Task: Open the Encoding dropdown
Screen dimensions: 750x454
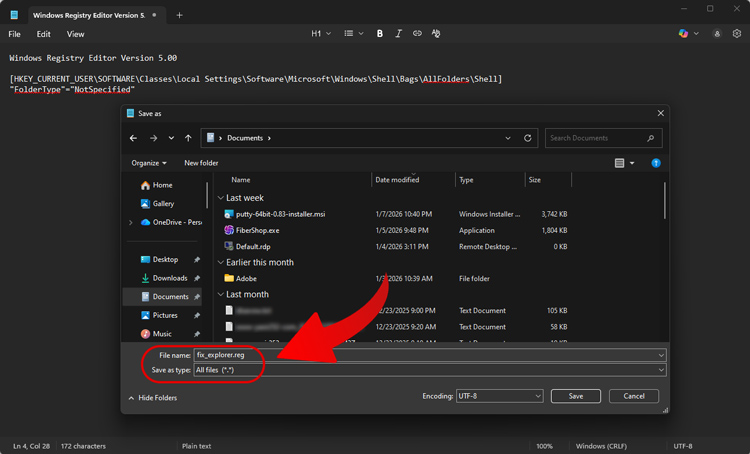Action: pyautogui.click(x=538, y=396)
